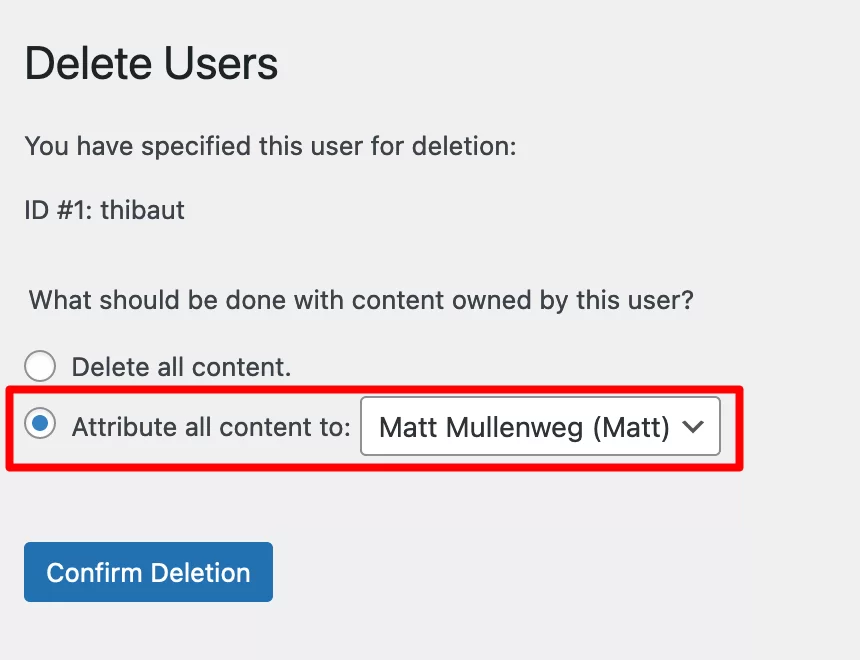The height and width of the screenshot is (660, 860).
Task: Click the "Attribute all content to:" label text
Action: pyautogui.click(x=211, y=427)
